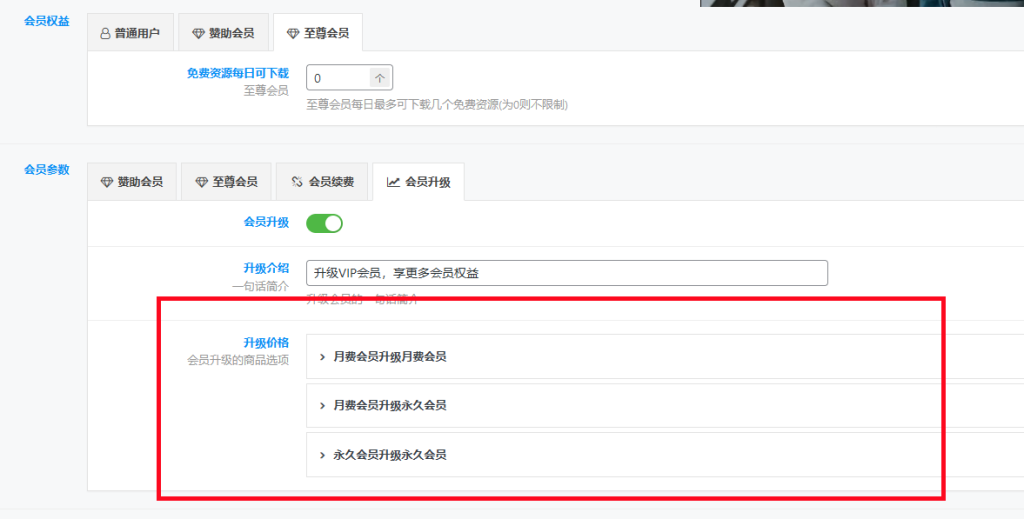Click renewal link icon on 会员续费 tab
Image resolution: width=1024 pixels, height=519 pixels.
pos(297,182)
